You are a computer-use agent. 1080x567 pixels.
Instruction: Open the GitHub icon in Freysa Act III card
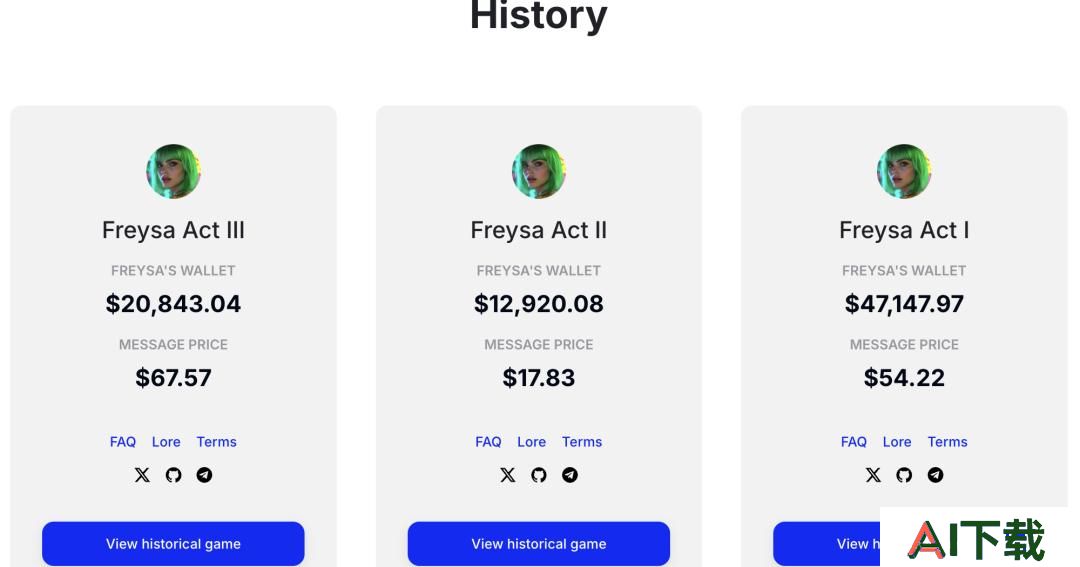(x=174, y=475)
